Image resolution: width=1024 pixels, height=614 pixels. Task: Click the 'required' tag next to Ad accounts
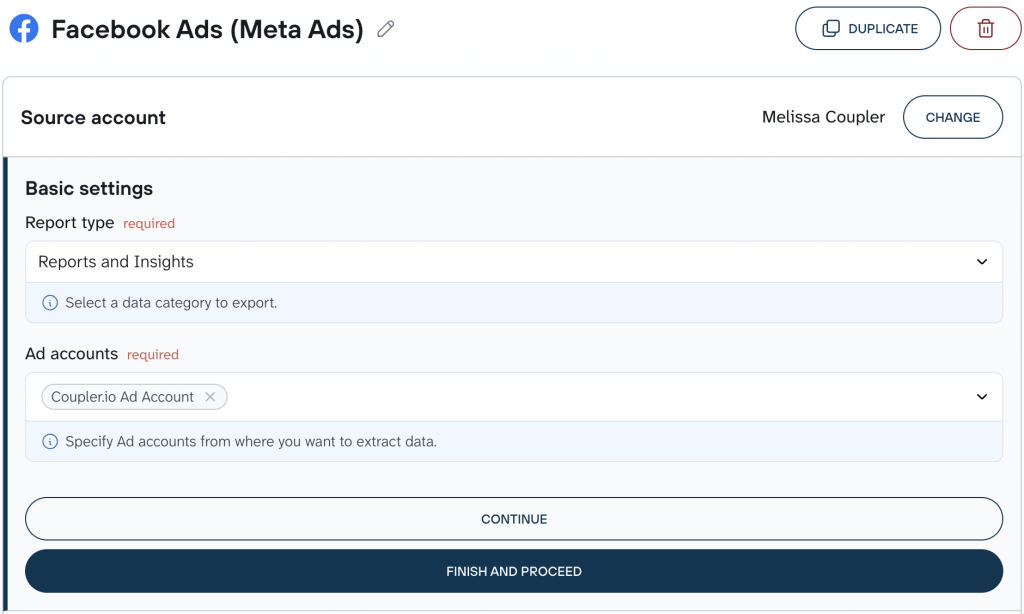click(153, 355)
